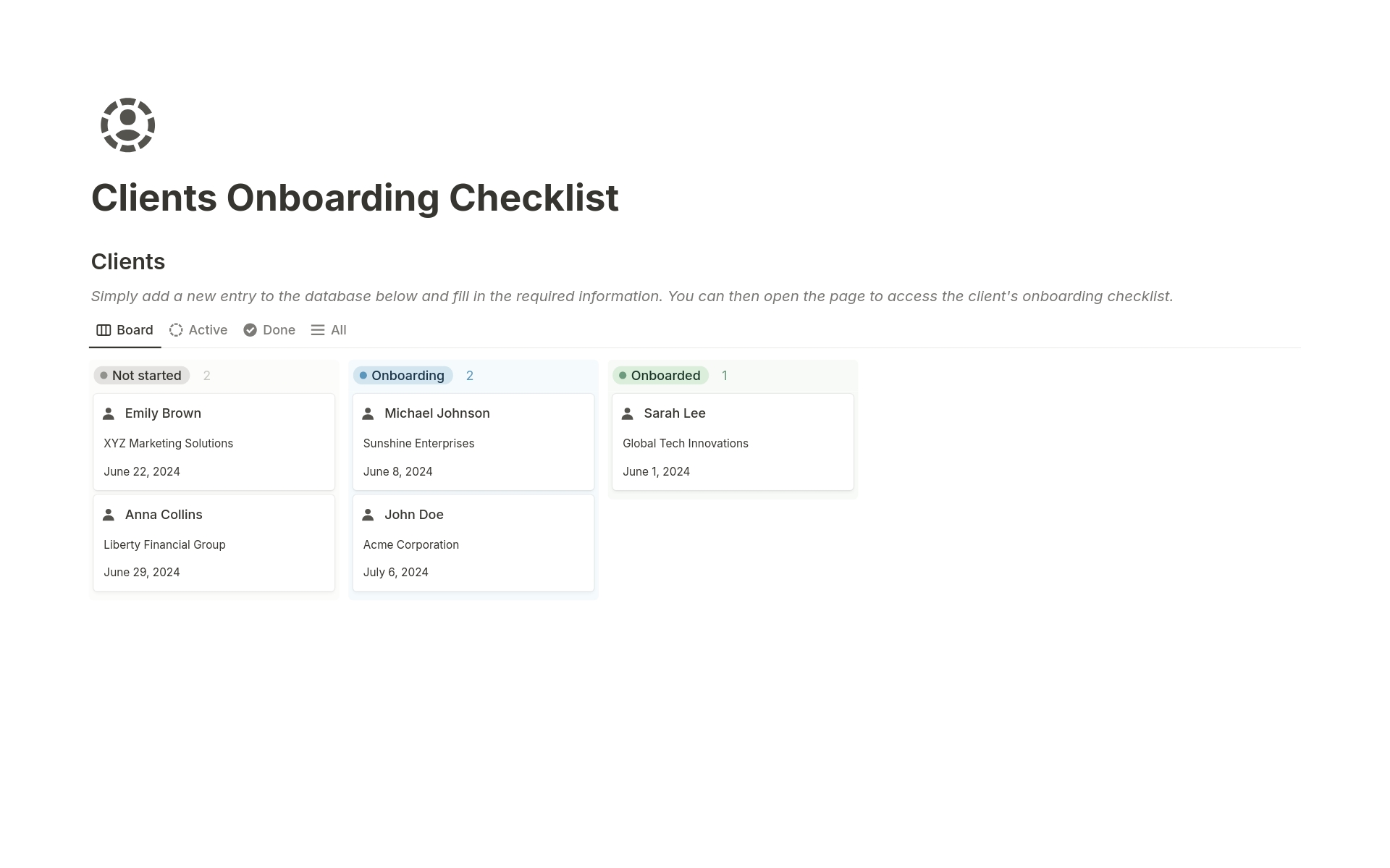Click the Sunshine Enterprises company text
The height and width of the screenshot is (868, 1390).
[x=418, y=443]
